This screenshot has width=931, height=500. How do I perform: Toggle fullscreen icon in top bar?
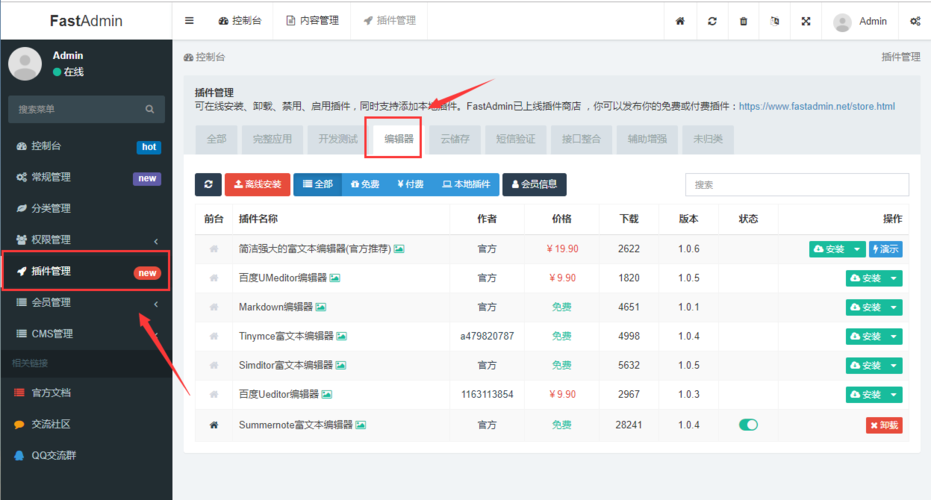point(806,21)
